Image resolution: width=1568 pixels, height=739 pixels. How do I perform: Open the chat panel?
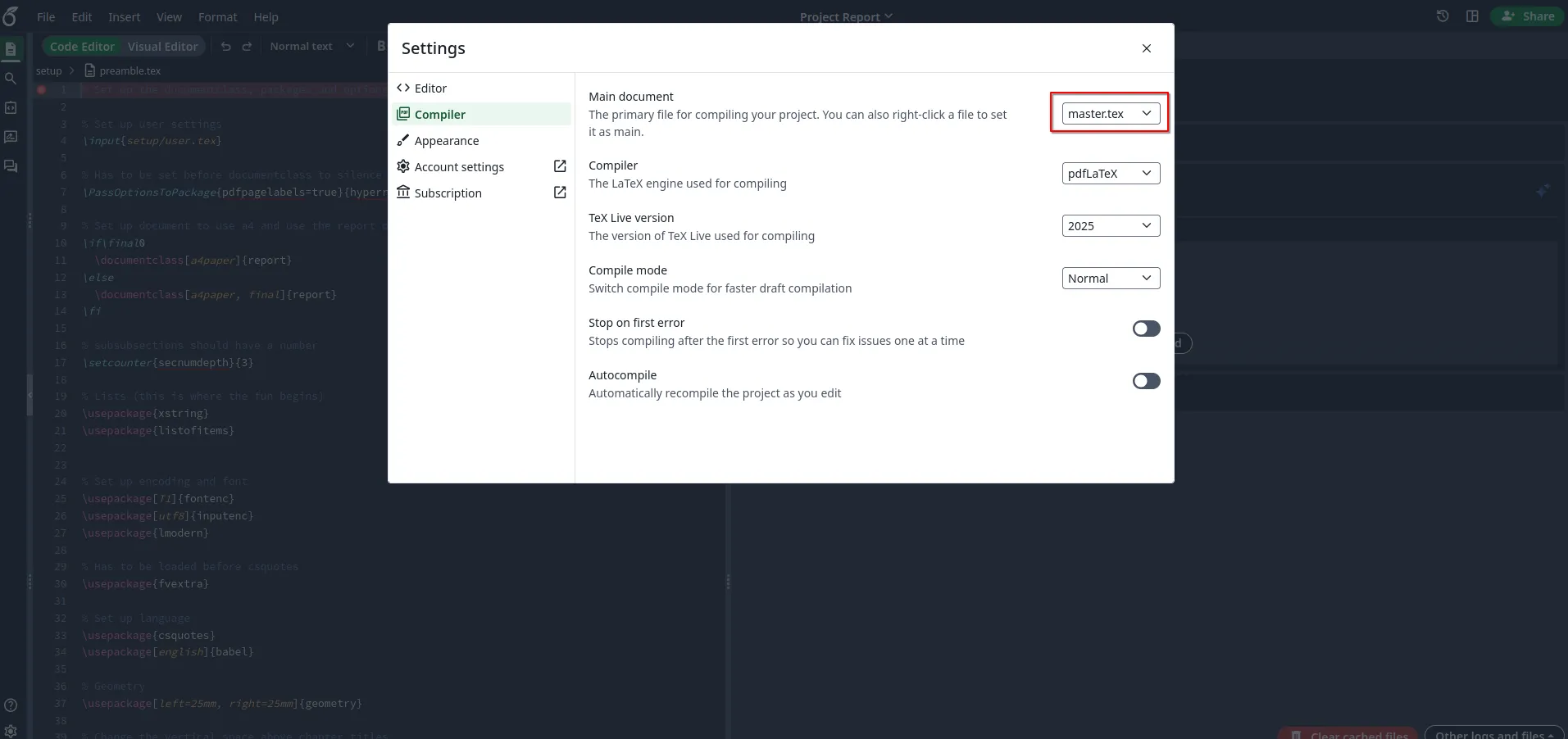(x=10, y=165)
